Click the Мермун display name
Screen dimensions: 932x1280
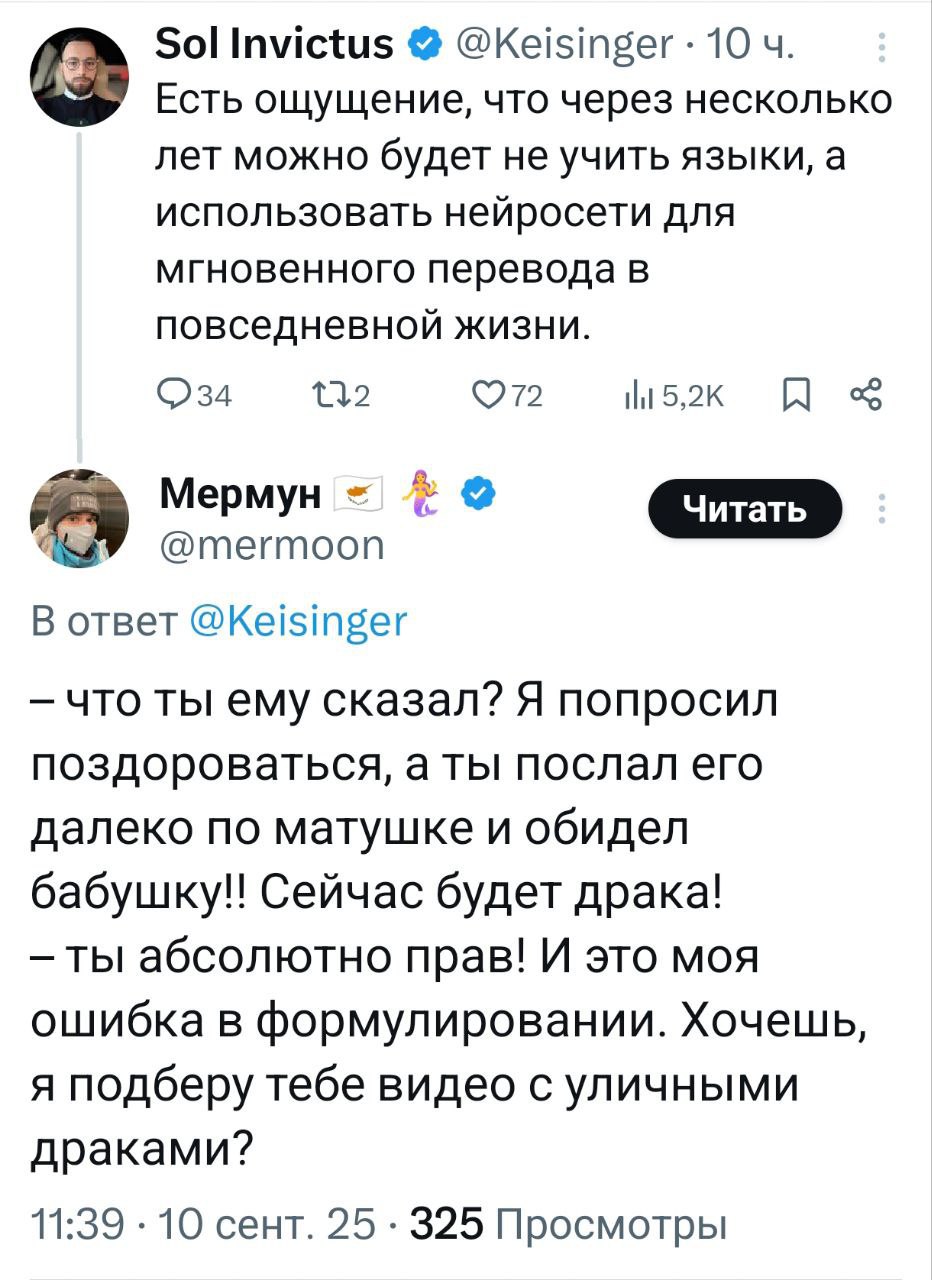tap(241, 492)
